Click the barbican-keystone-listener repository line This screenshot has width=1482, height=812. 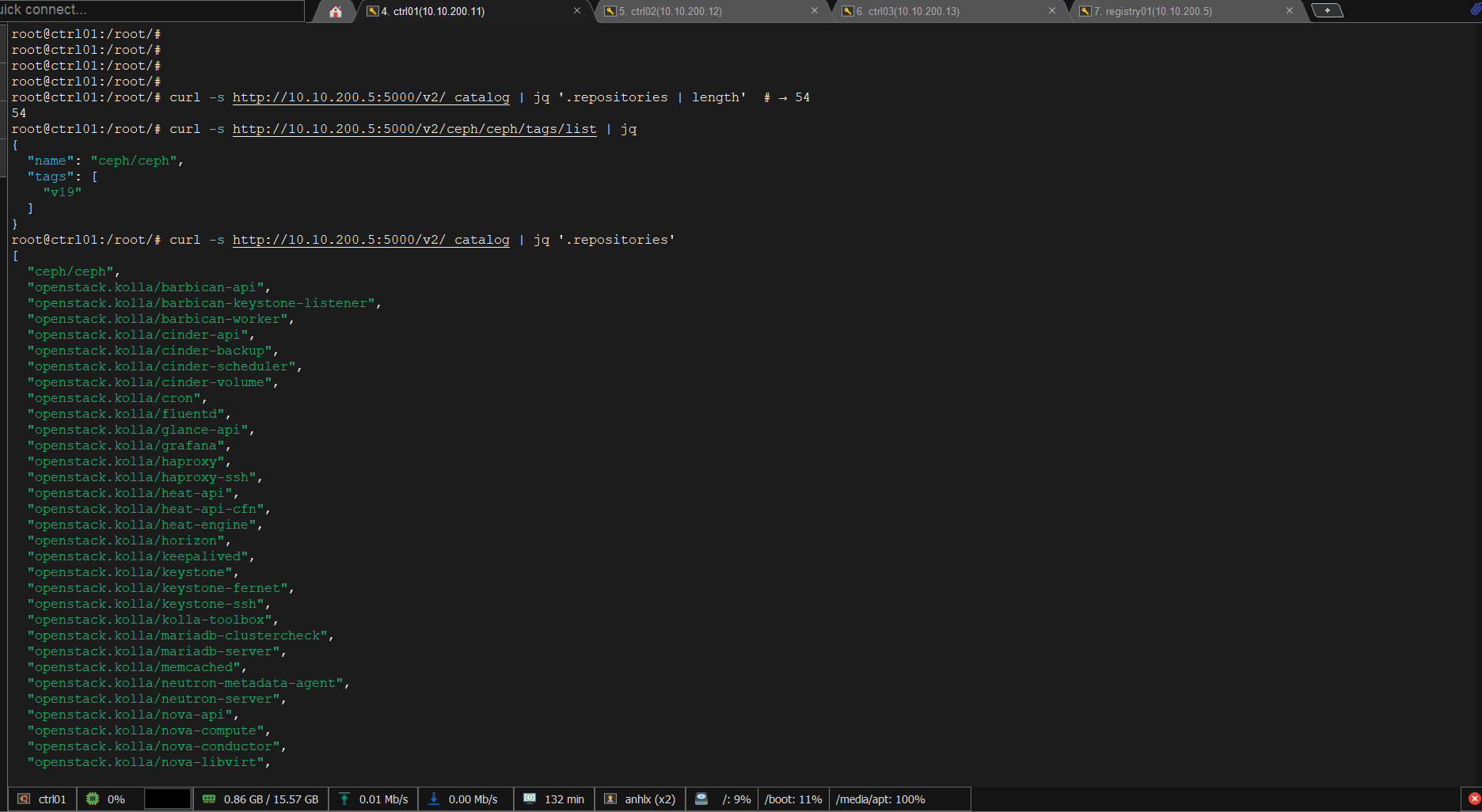pyautogui.click(x=204, y=303)
